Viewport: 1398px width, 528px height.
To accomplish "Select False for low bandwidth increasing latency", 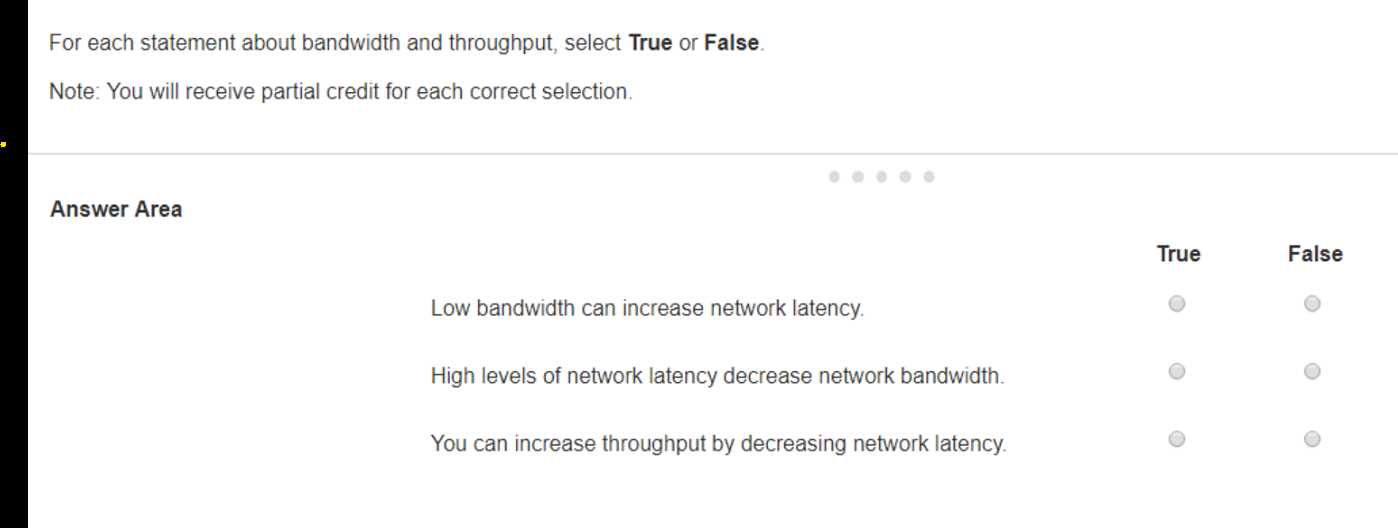I will (1312, 304).
